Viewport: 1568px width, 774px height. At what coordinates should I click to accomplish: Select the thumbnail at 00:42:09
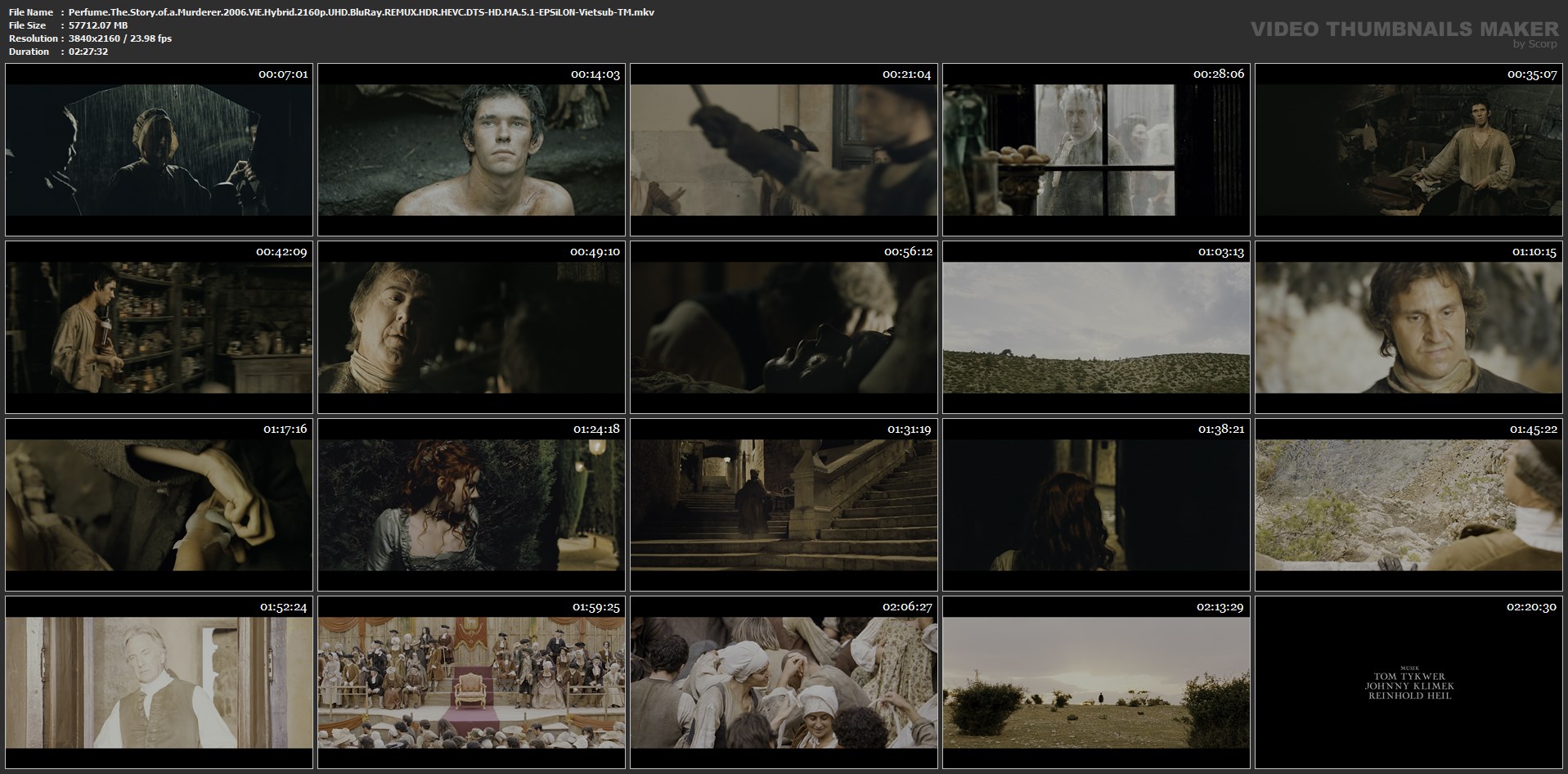(x=159, y=327)
